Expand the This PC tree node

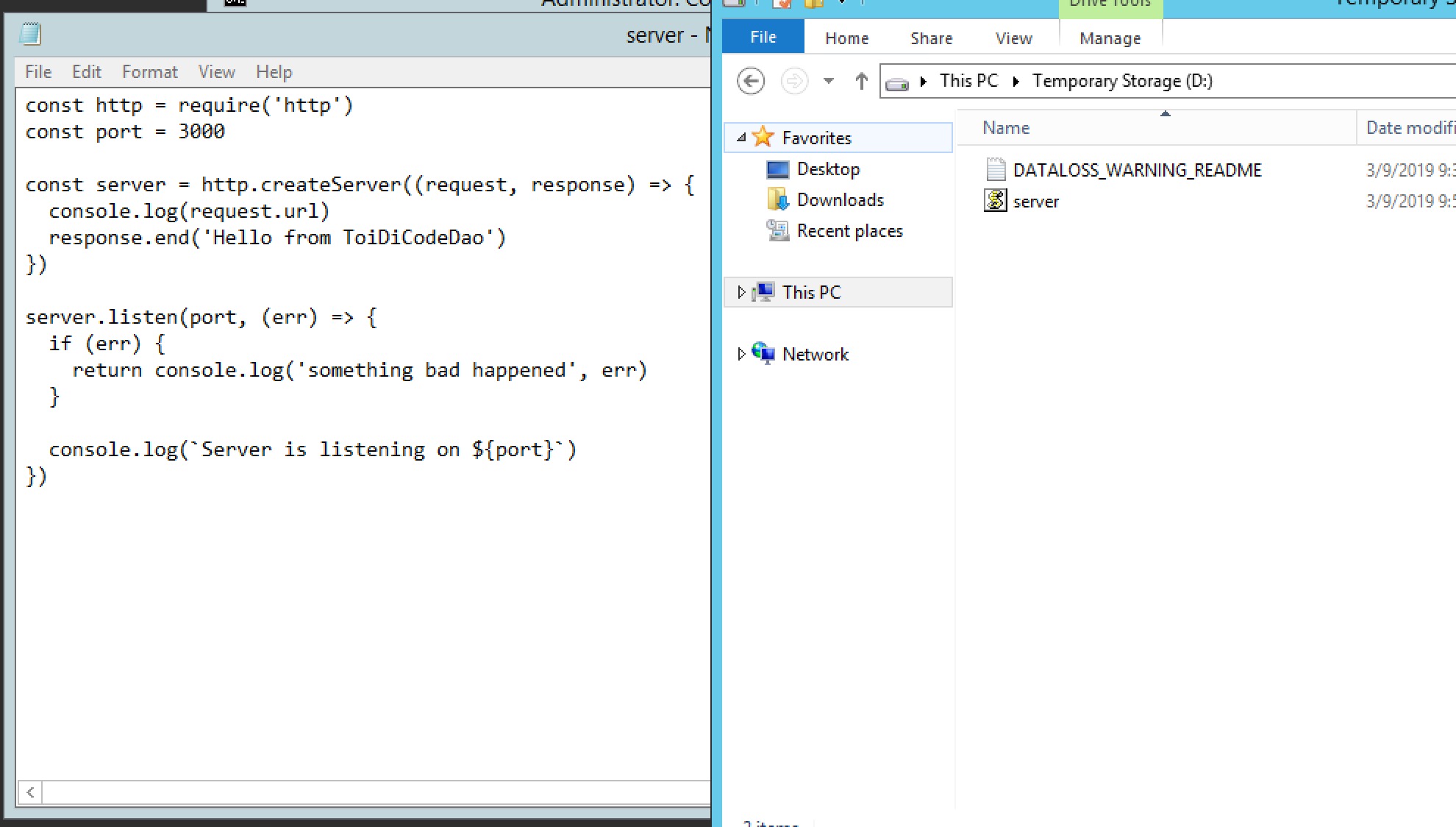pos(741,292)
